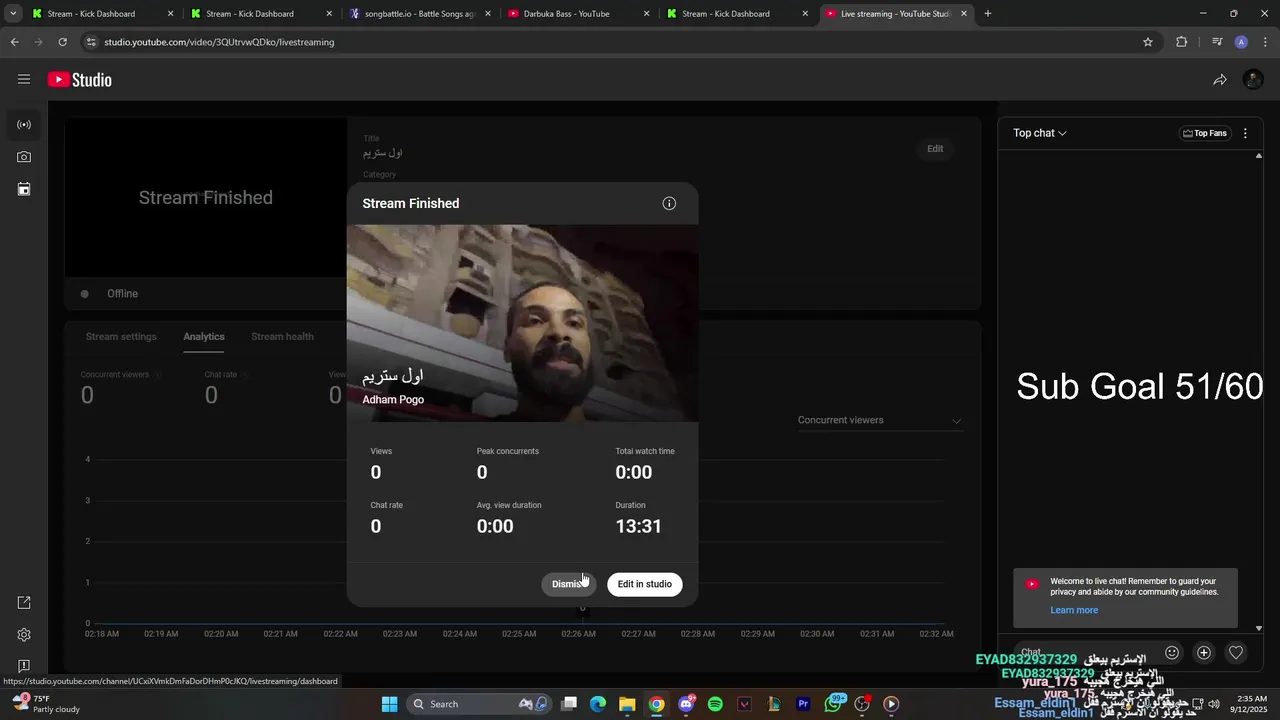
Task: Open the Manage calendar icon in sidebar
Action: tap(24, 189)
